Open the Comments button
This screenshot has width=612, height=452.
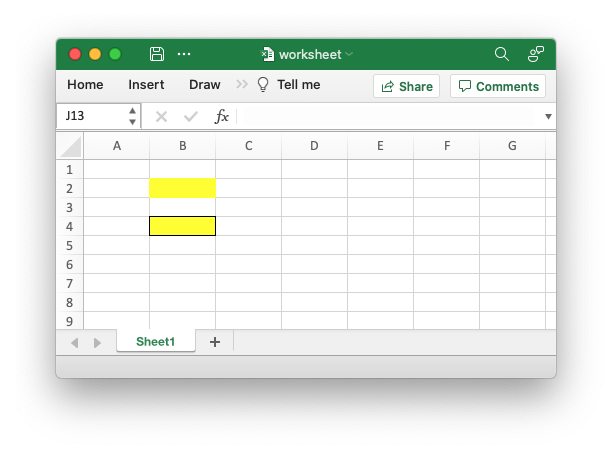click(498, 86)
